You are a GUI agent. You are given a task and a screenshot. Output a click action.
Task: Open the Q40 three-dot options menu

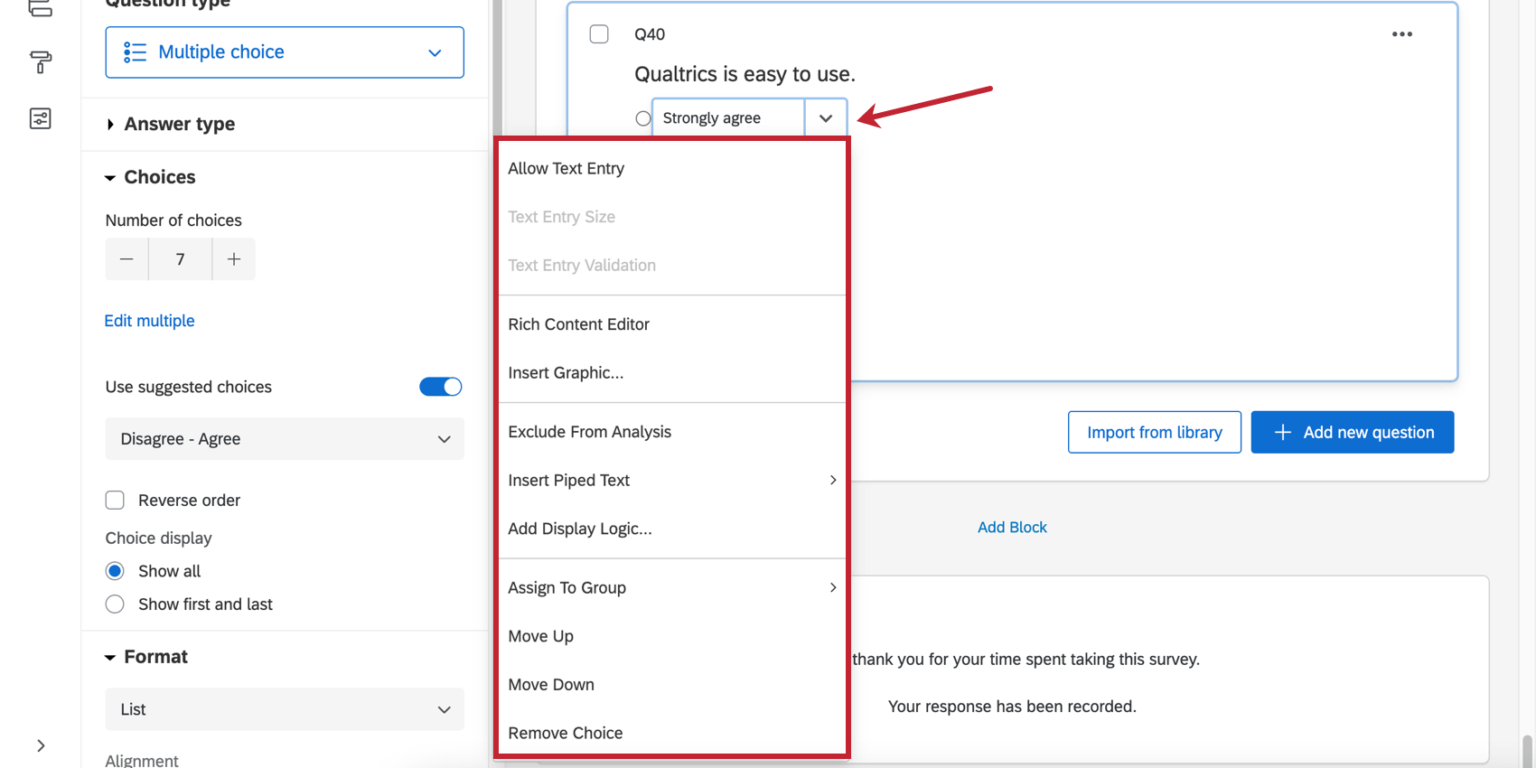tap(1402, 33)
